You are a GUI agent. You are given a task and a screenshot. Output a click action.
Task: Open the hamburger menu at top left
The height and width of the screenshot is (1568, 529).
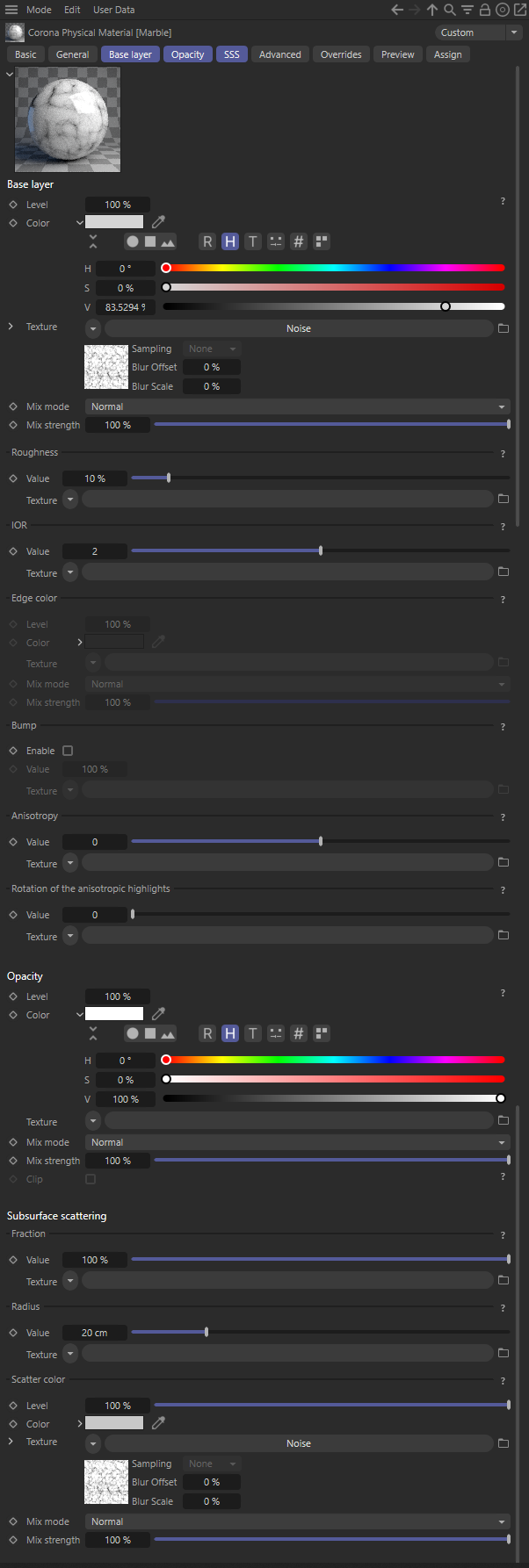(11, 10)
